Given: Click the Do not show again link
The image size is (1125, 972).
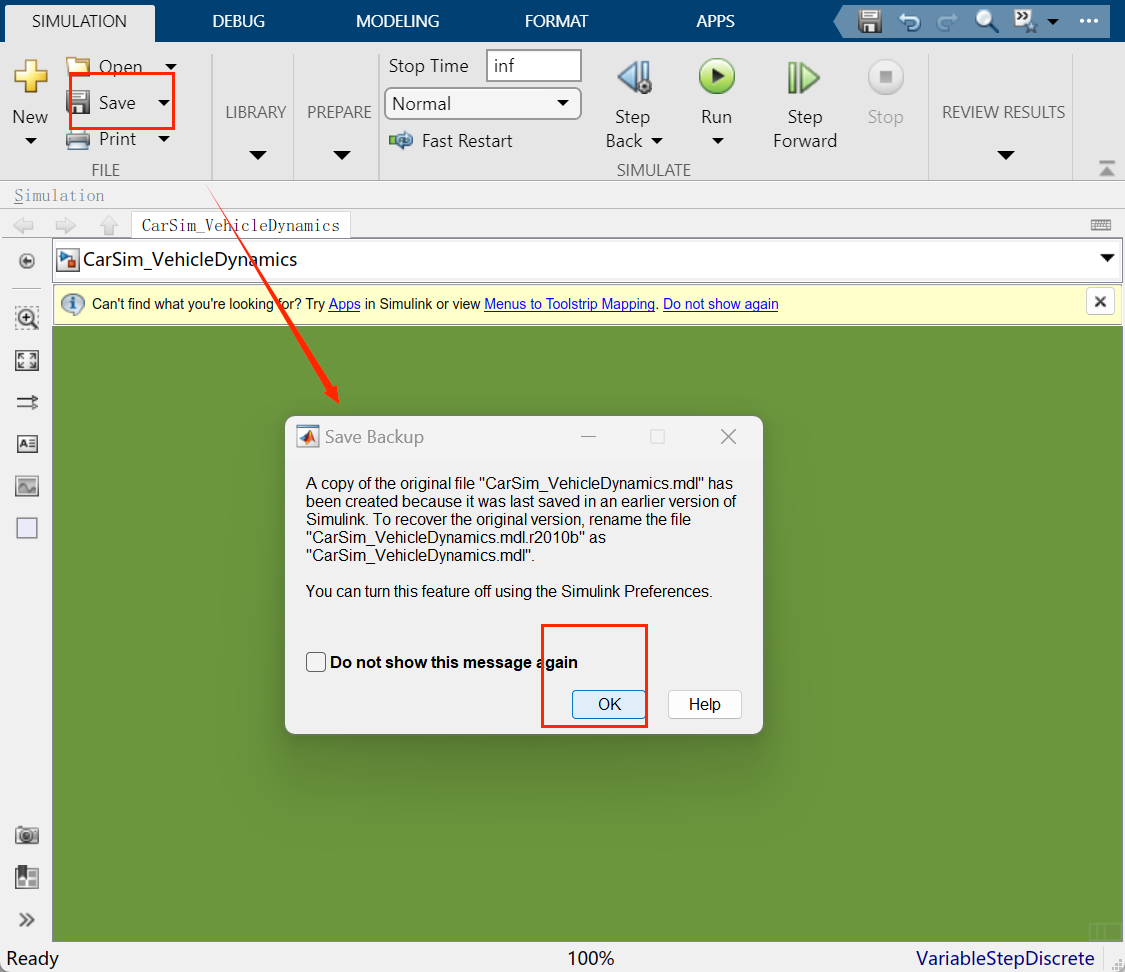Looking at the screenshot, I should [720, 304].
